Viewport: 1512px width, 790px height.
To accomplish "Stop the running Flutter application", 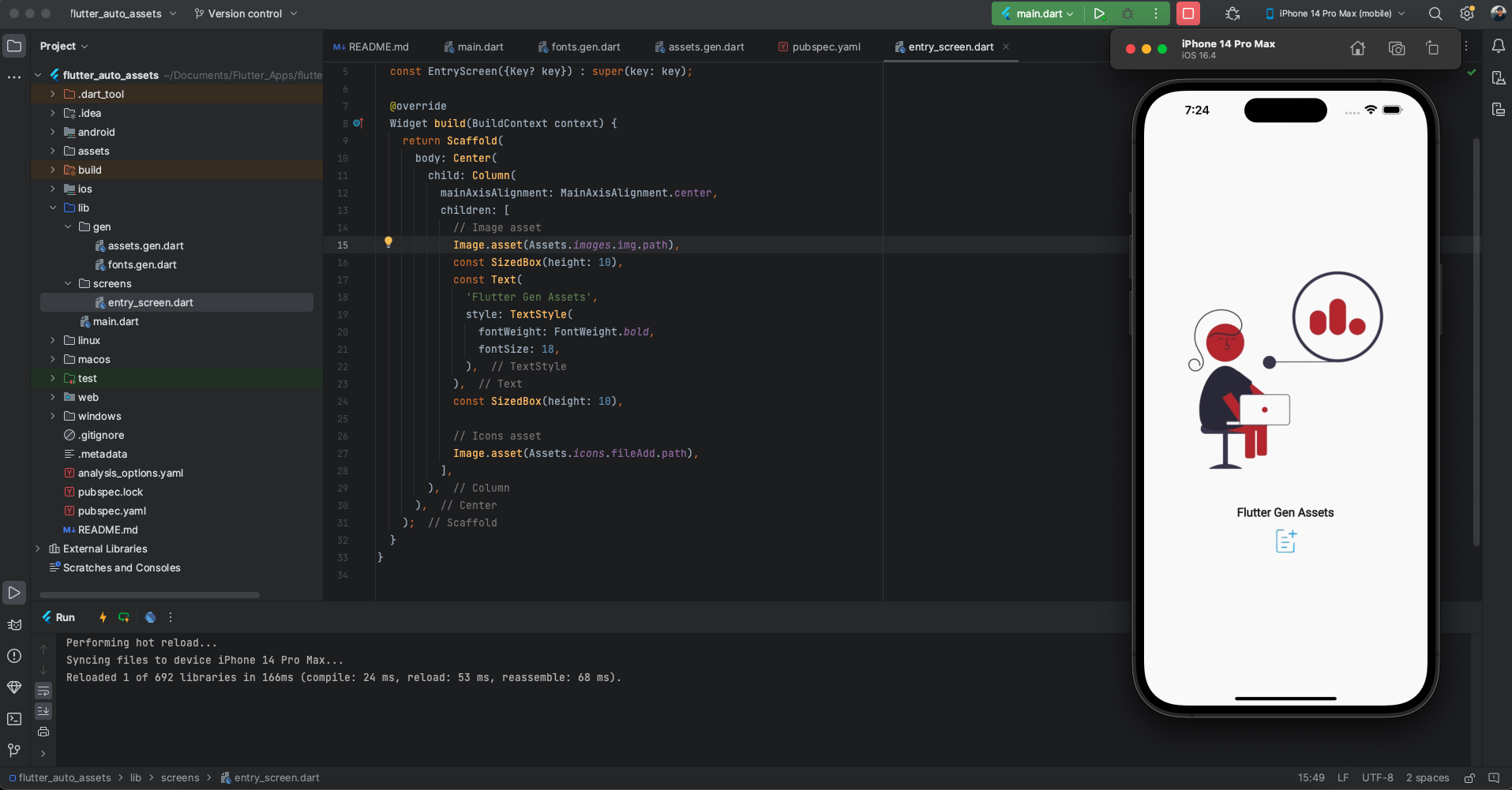I will 1188,13.
